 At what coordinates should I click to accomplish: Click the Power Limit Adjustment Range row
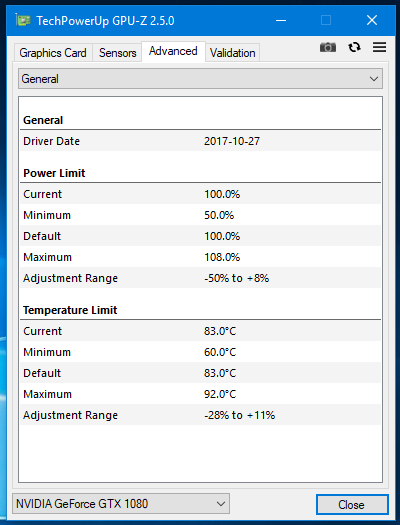[200, 278]
